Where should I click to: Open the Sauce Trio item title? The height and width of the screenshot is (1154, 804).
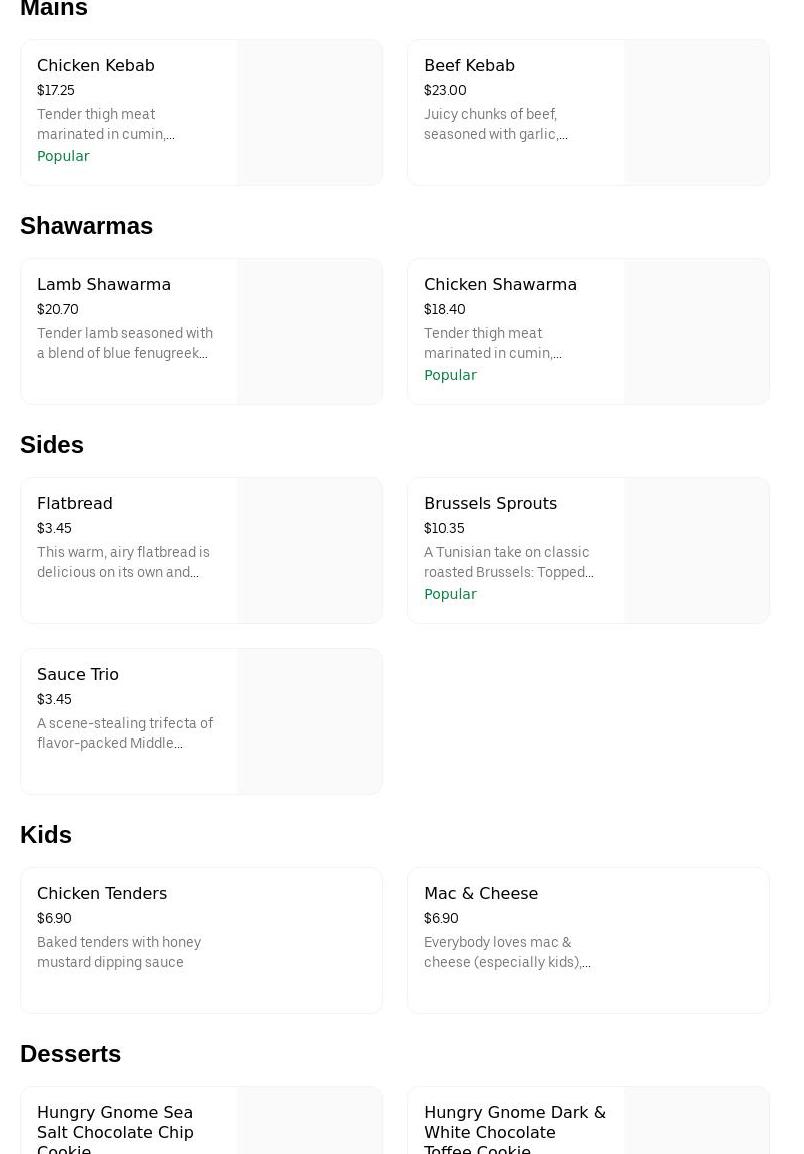pyautogui.click(x=78, y=675)
